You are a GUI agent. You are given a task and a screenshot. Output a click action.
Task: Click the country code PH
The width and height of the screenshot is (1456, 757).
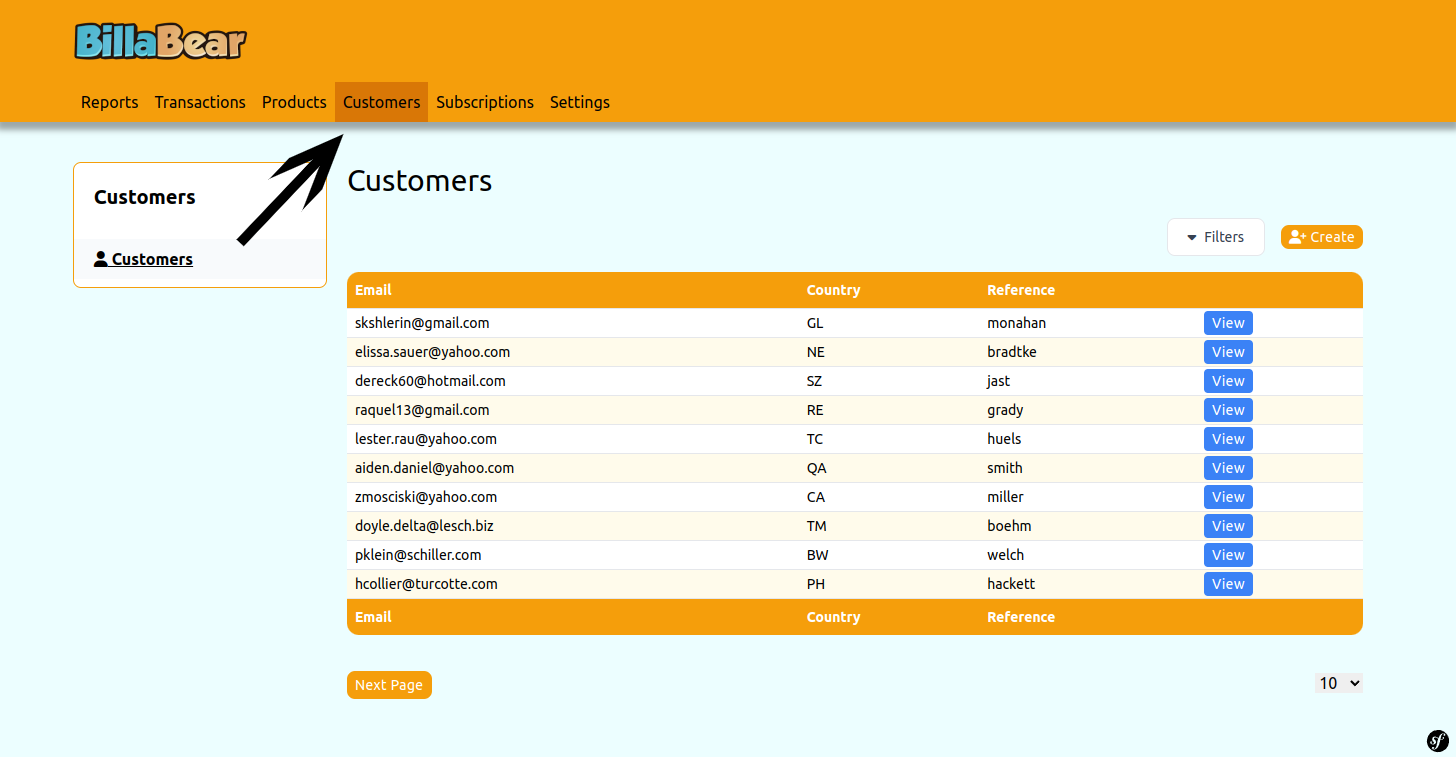coord(816,584)
